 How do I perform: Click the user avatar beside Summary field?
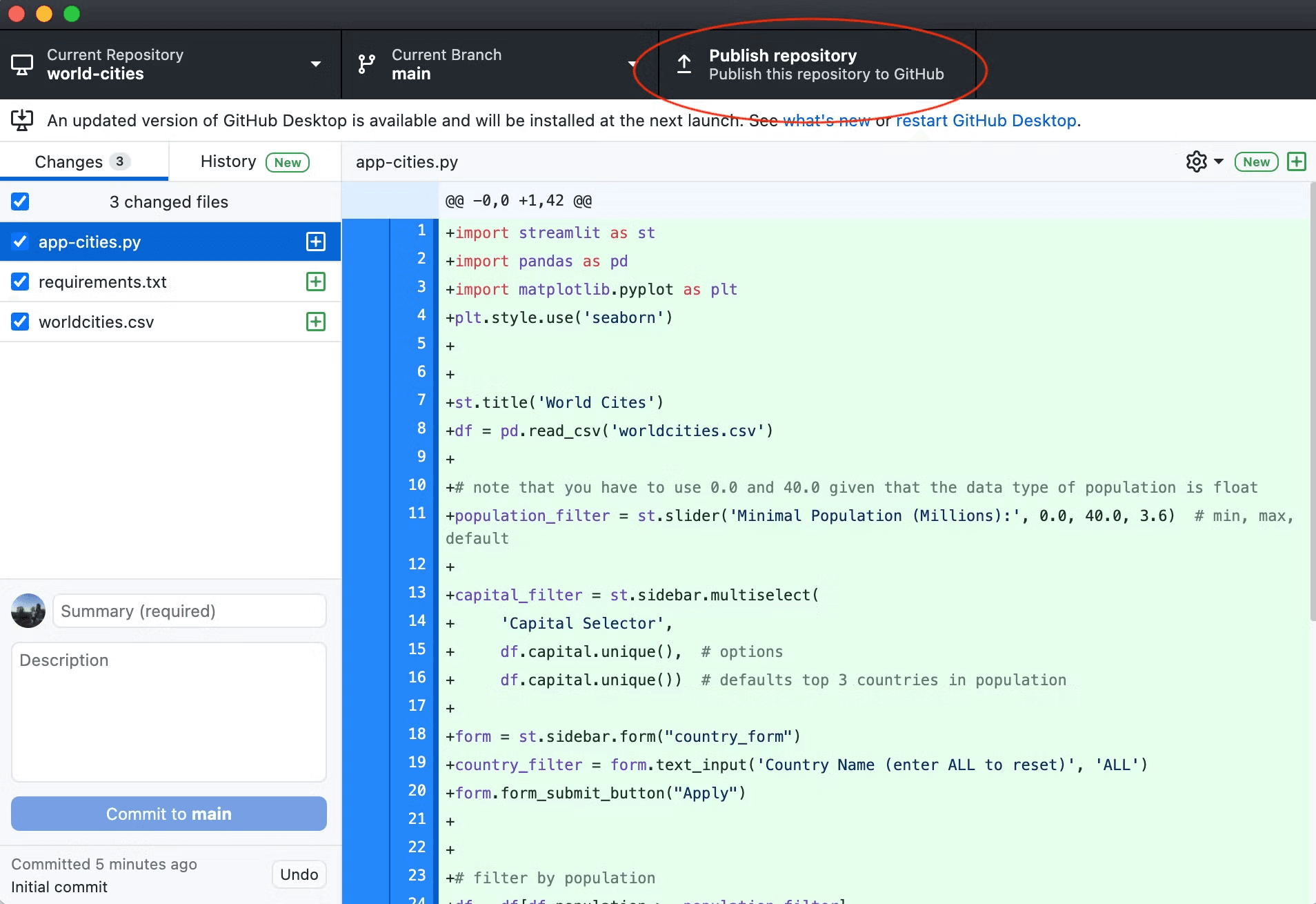[28, 611]
